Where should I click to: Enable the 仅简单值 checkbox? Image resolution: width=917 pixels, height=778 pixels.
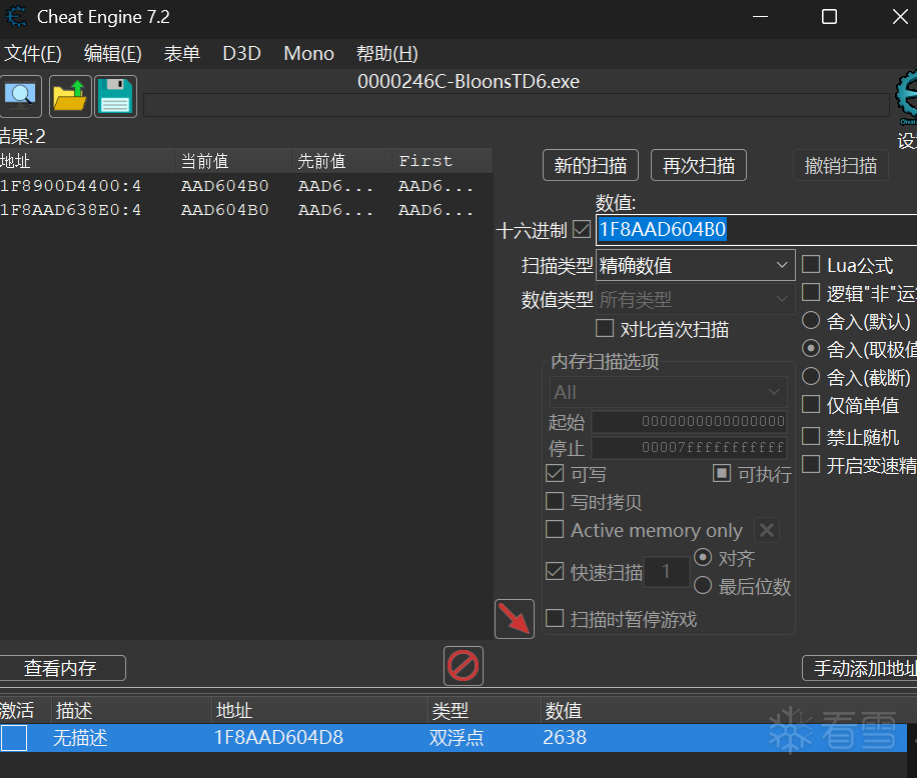(x=811, y=404)
